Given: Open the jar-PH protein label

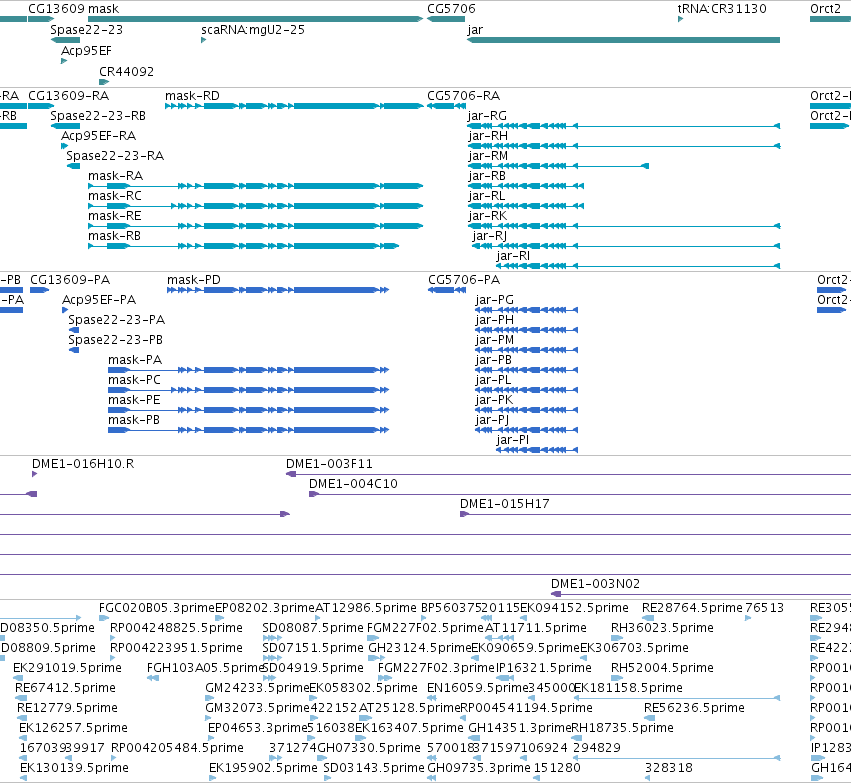Looking at the screenshot, I should pyautogui.click(x=494, y=320).
